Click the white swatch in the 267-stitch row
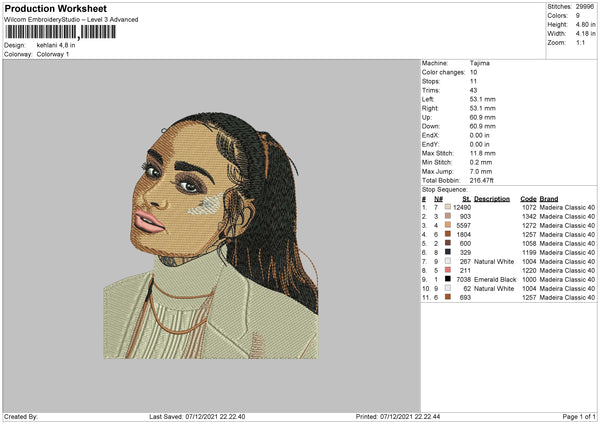Viewport: 600px width, 424px height. click(x=447, y=261)
